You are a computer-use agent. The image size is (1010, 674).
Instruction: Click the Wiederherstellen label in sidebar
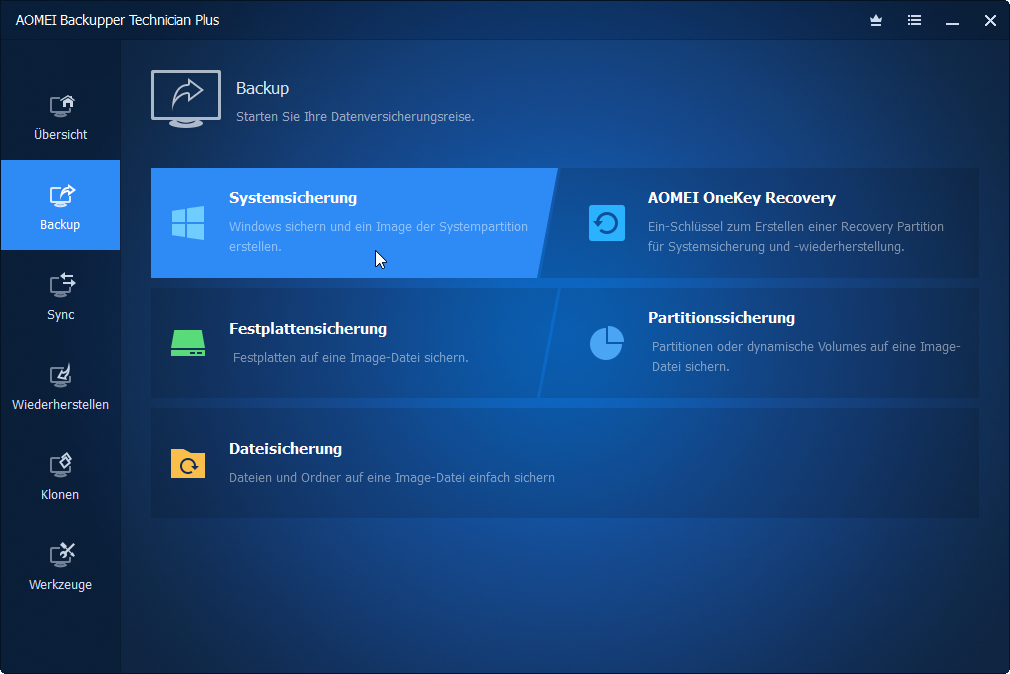pyautogui.click(x=61, y=405)
